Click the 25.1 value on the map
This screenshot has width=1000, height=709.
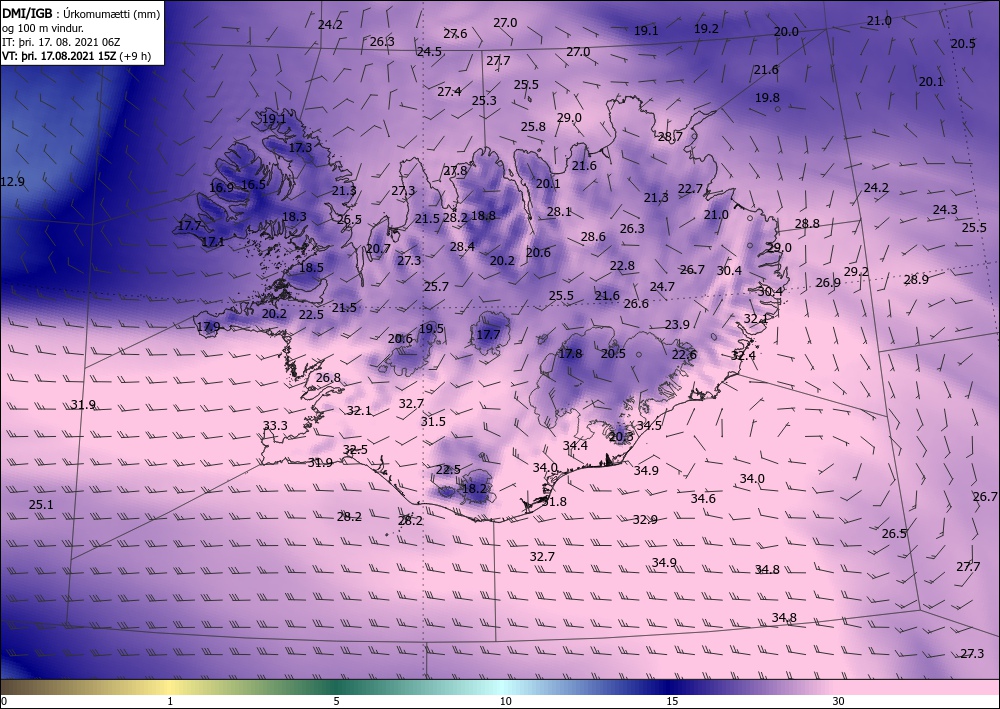pos(41,505)
